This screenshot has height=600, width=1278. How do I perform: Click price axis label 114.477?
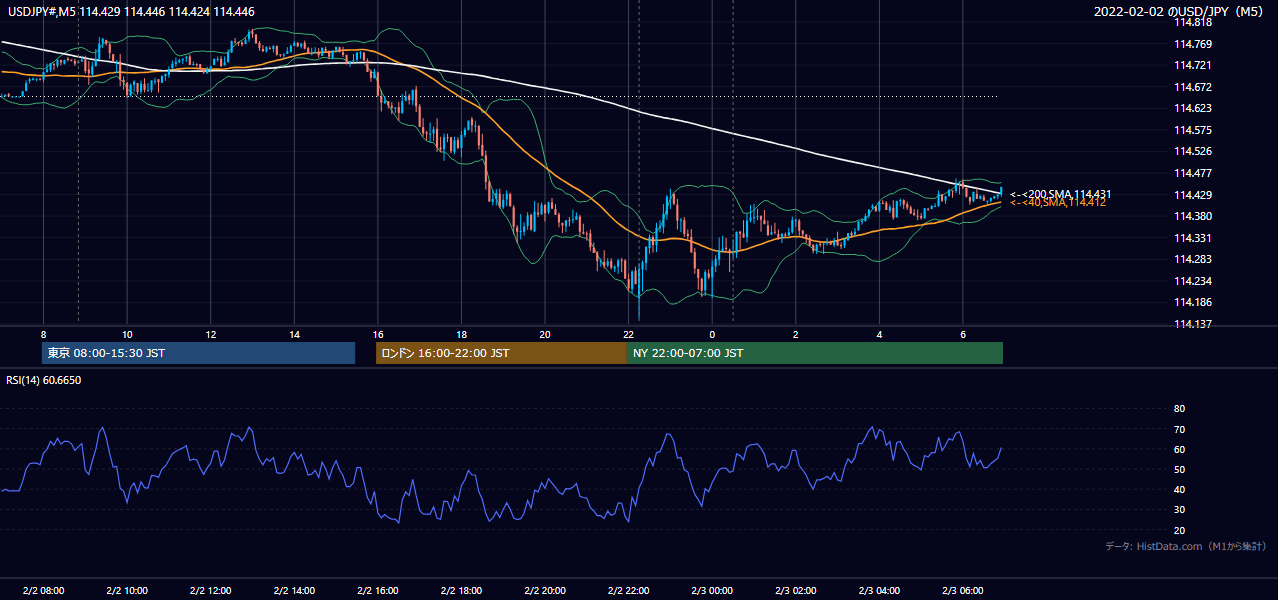tap(1192, 173)
